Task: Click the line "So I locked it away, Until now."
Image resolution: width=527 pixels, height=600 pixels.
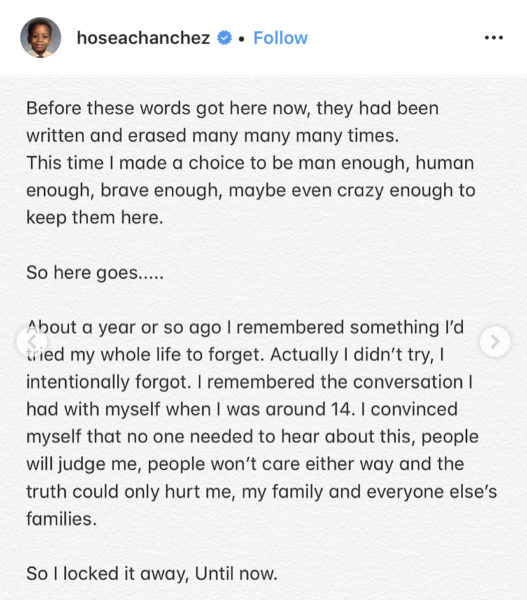Action: tap(152, 574)
